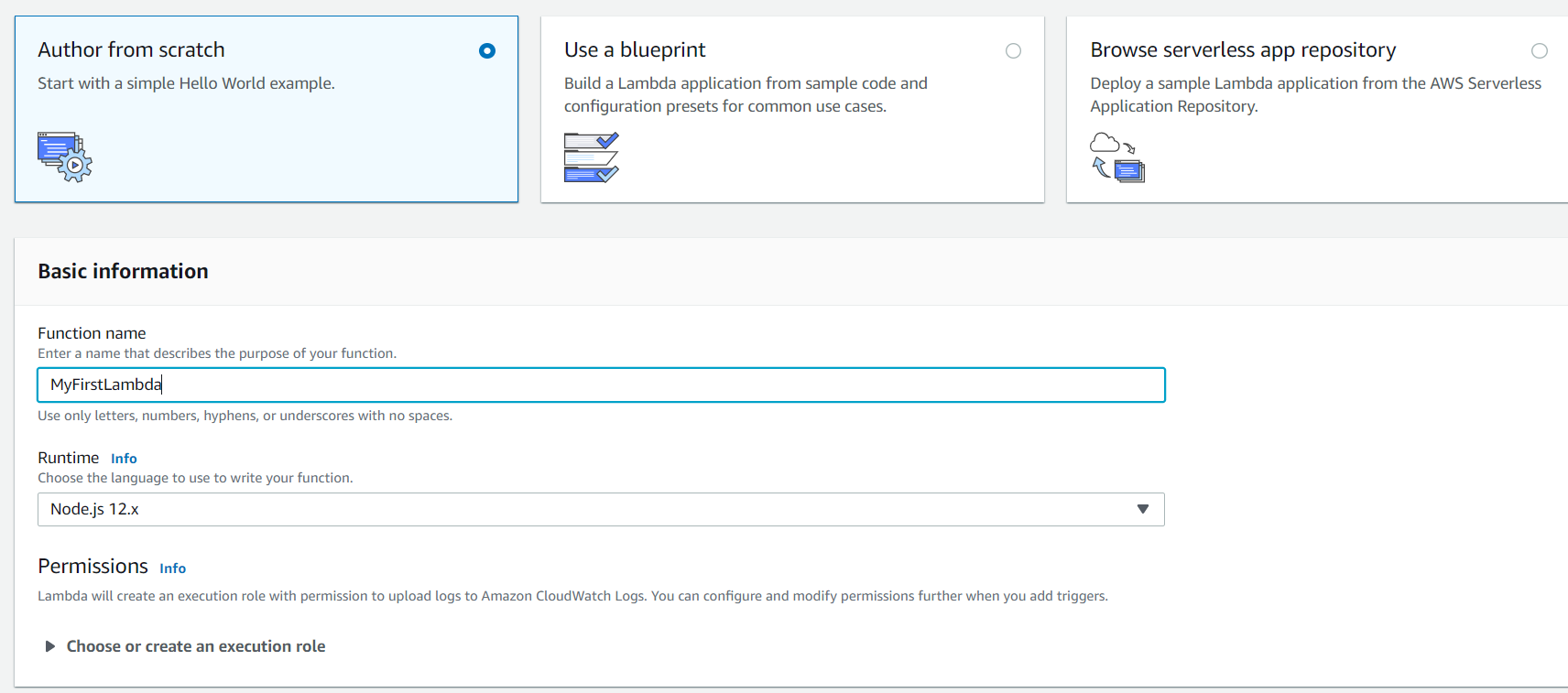Open the Node.js 12.x runtime dropdown
Image resolution: width=1568 pixels, height=693 pixels.
(600, 509)
